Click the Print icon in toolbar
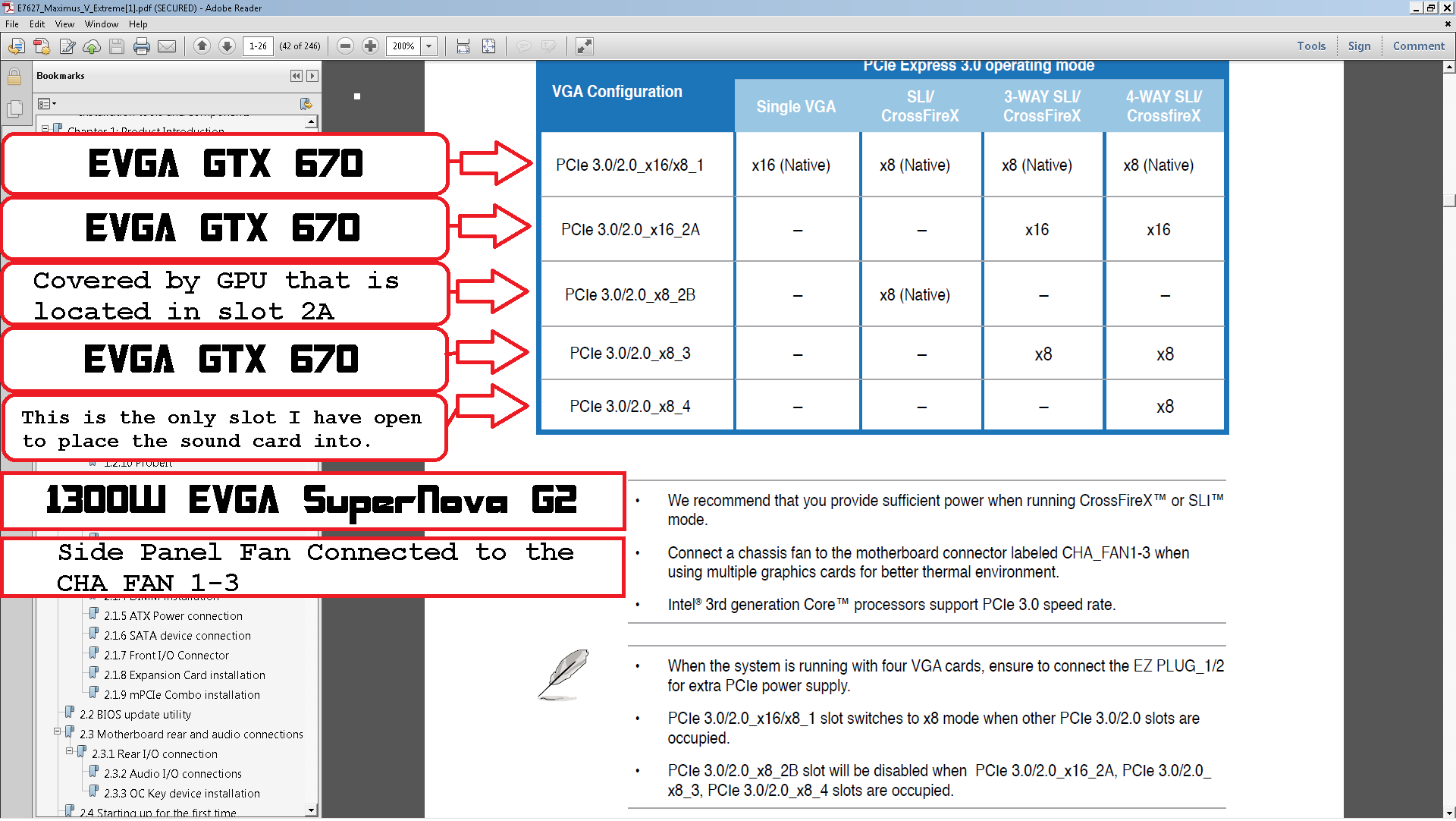 coord(140,46)
